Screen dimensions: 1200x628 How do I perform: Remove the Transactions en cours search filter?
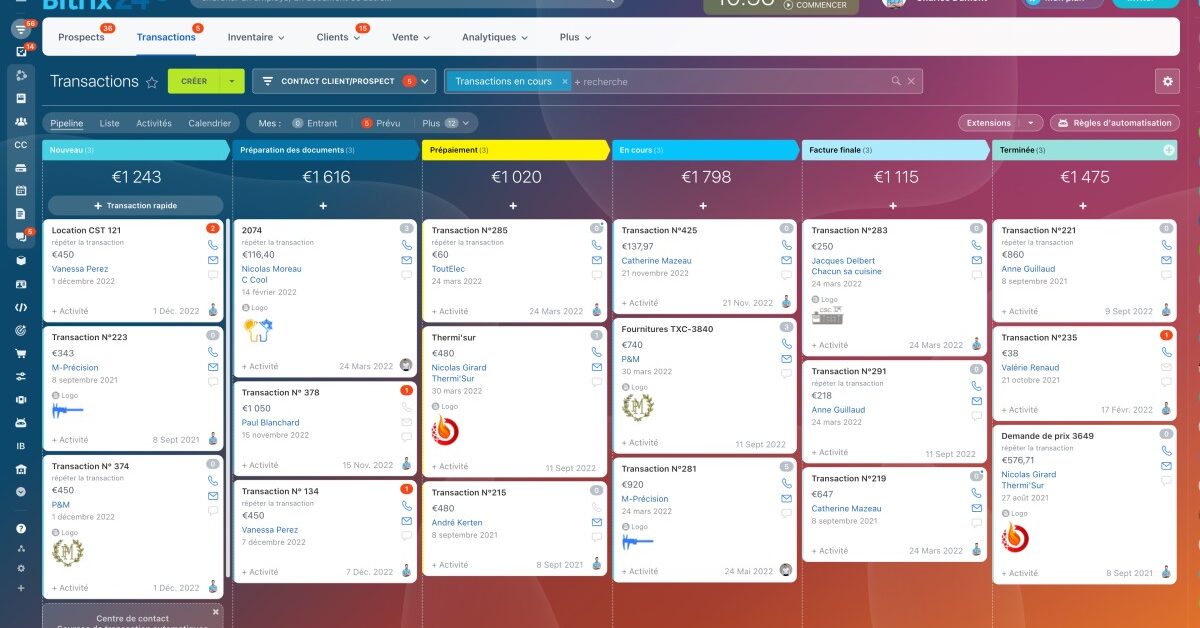564,81
